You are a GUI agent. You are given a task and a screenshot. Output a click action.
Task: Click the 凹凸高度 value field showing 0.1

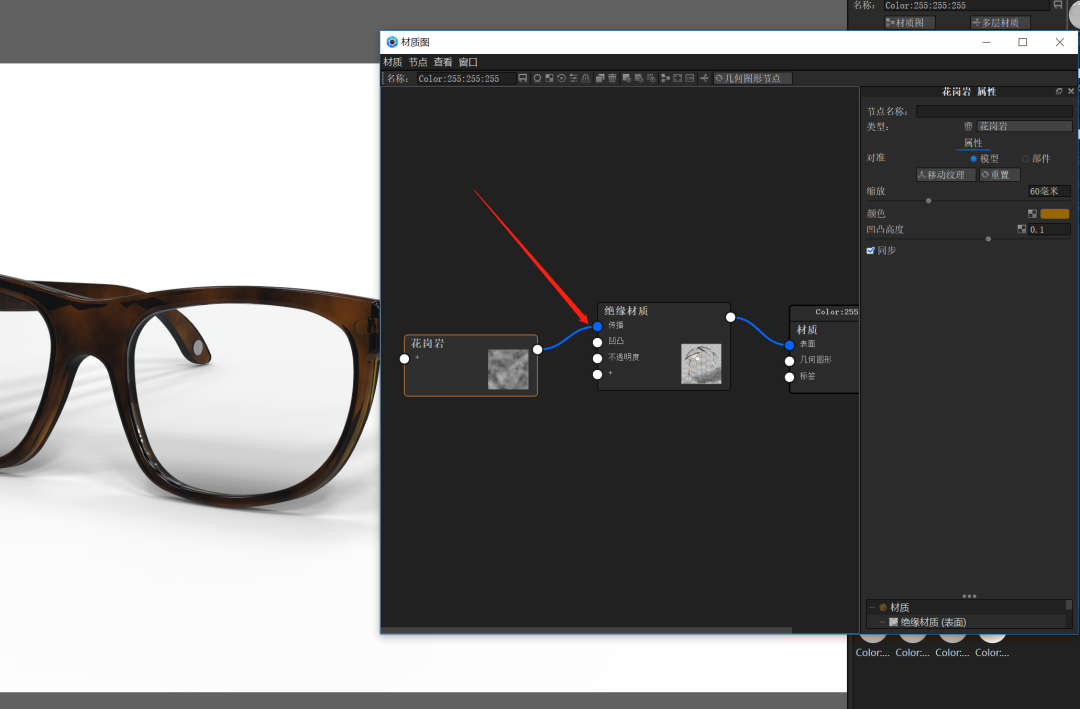(x=1049, y=229)
